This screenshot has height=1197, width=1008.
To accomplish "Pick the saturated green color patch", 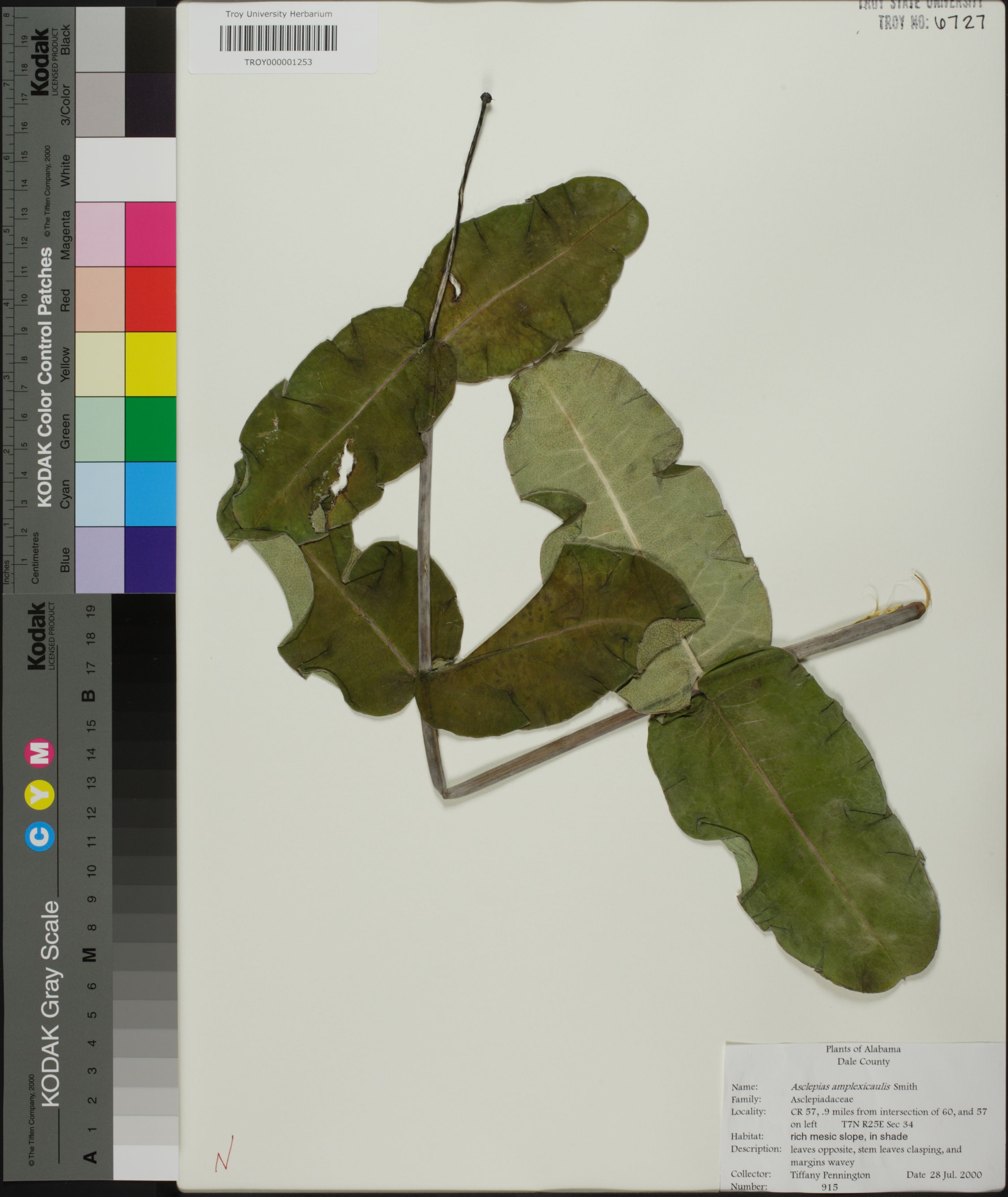I will (x=150, y=429).
